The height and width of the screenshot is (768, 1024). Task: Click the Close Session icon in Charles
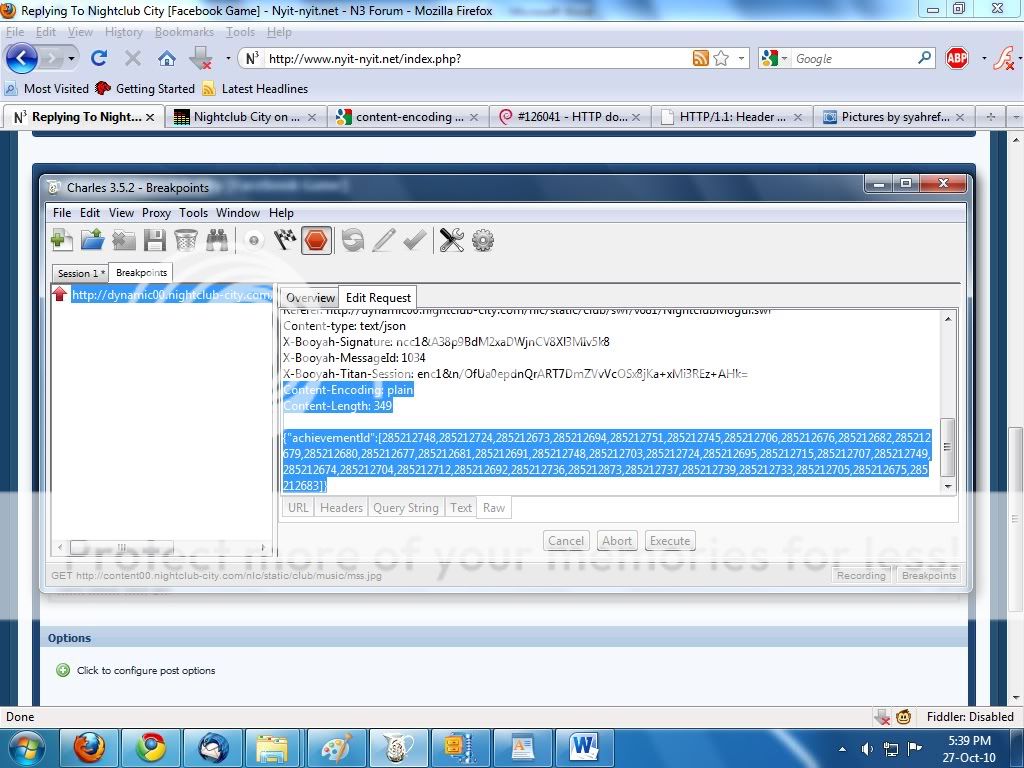pyautogui.click(x=124, y=240)
